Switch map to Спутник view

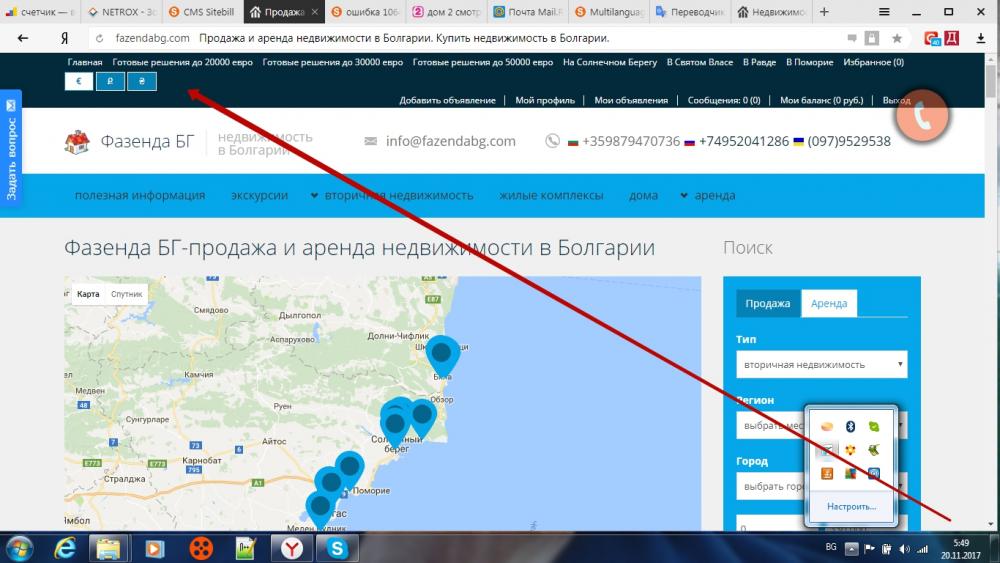click(126, 295)
